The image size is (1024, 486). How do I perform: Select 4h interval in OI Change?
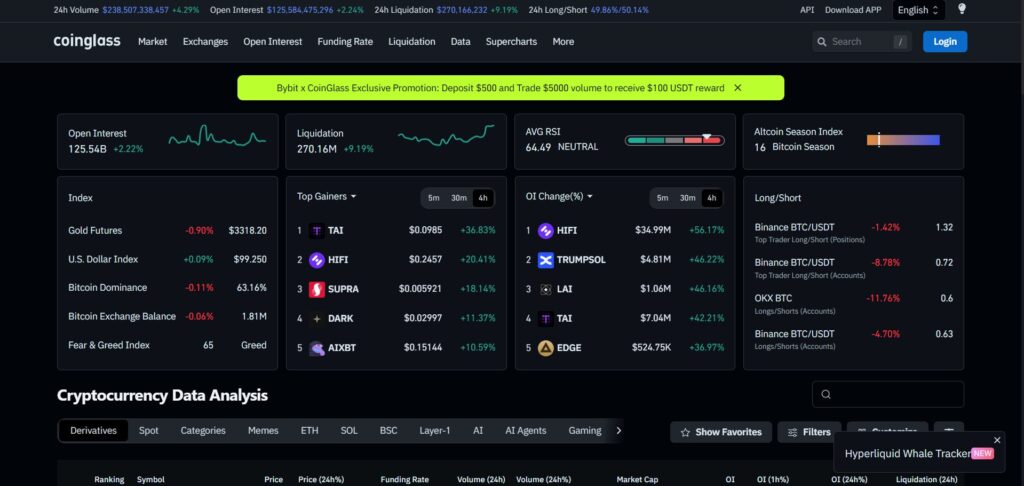click(711, 198)
